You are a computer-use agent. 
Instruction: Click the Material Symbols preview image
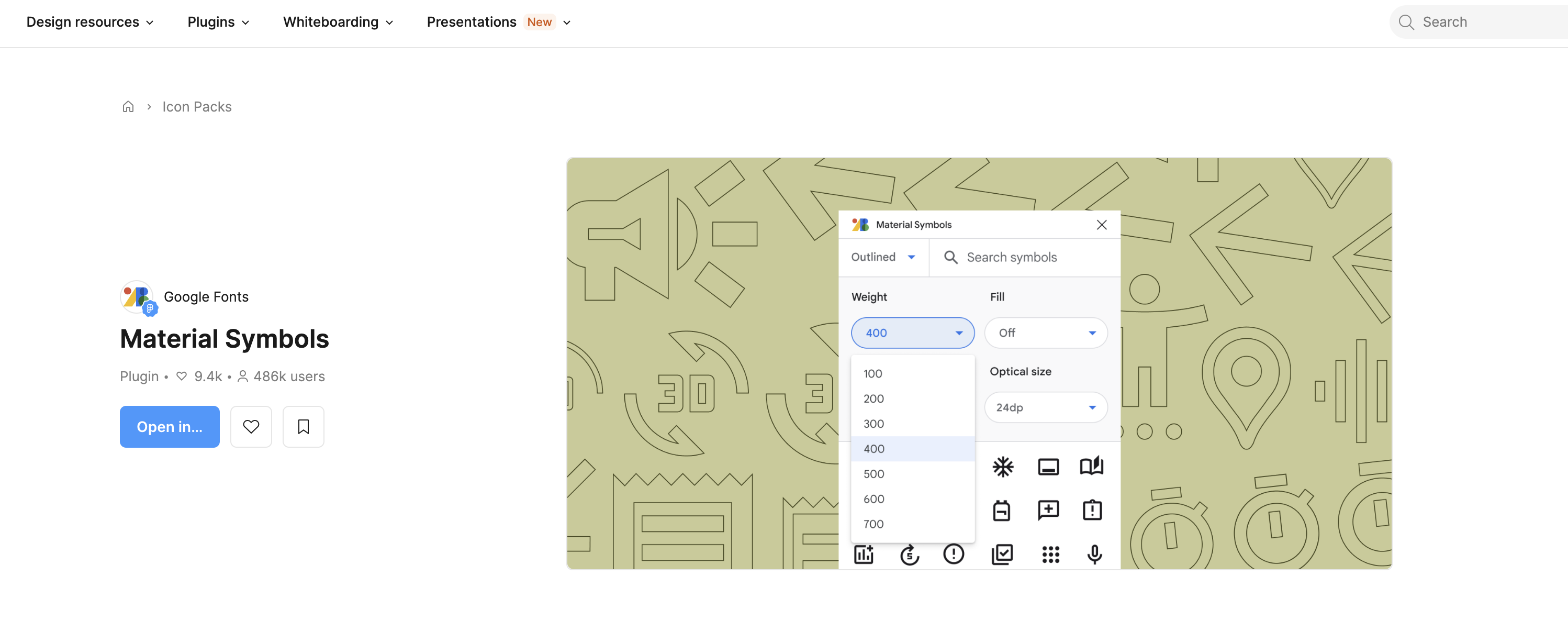click(x=979, y=363)
